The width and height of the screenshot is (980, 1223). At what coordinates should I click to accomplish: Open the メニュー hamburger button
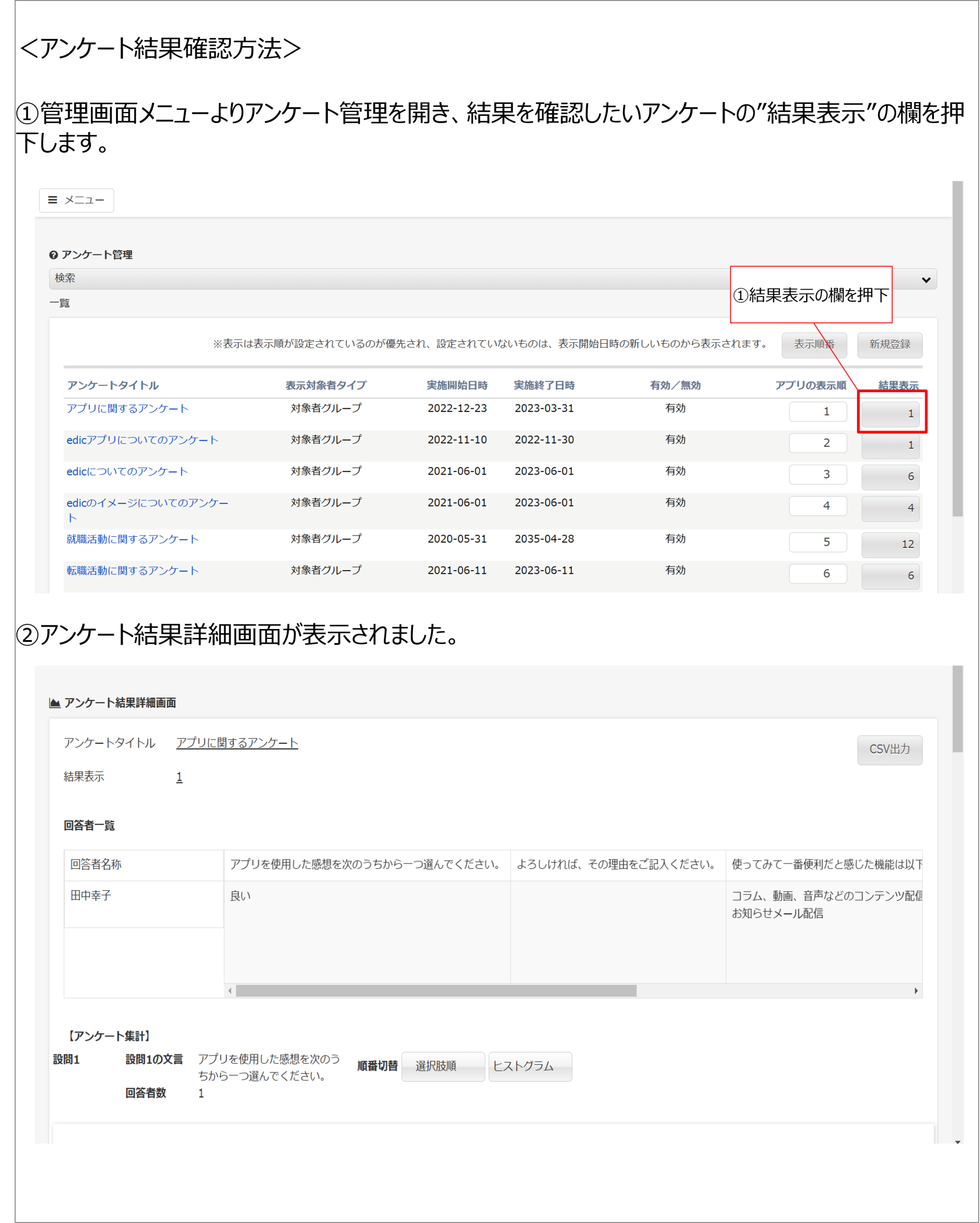76,200
